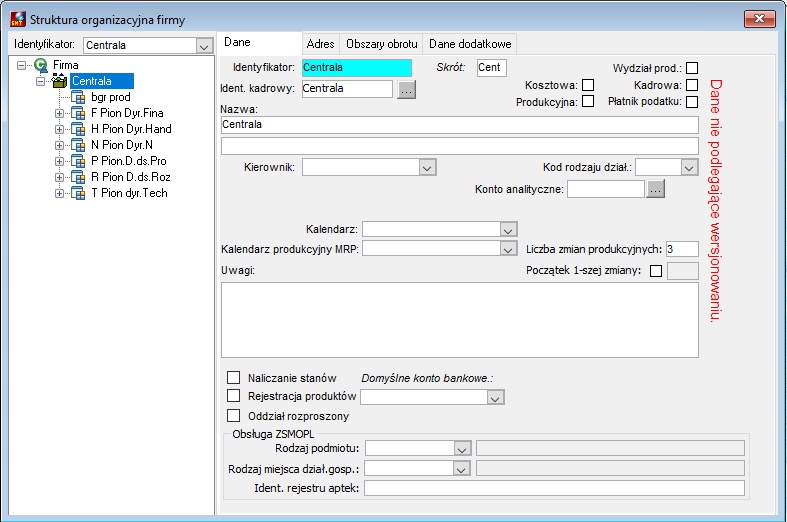The height and width of the screenshot is (522, 787).
Task: Click the R Pion D.ds.Roz department icon
Action: (x=78, y=177)
